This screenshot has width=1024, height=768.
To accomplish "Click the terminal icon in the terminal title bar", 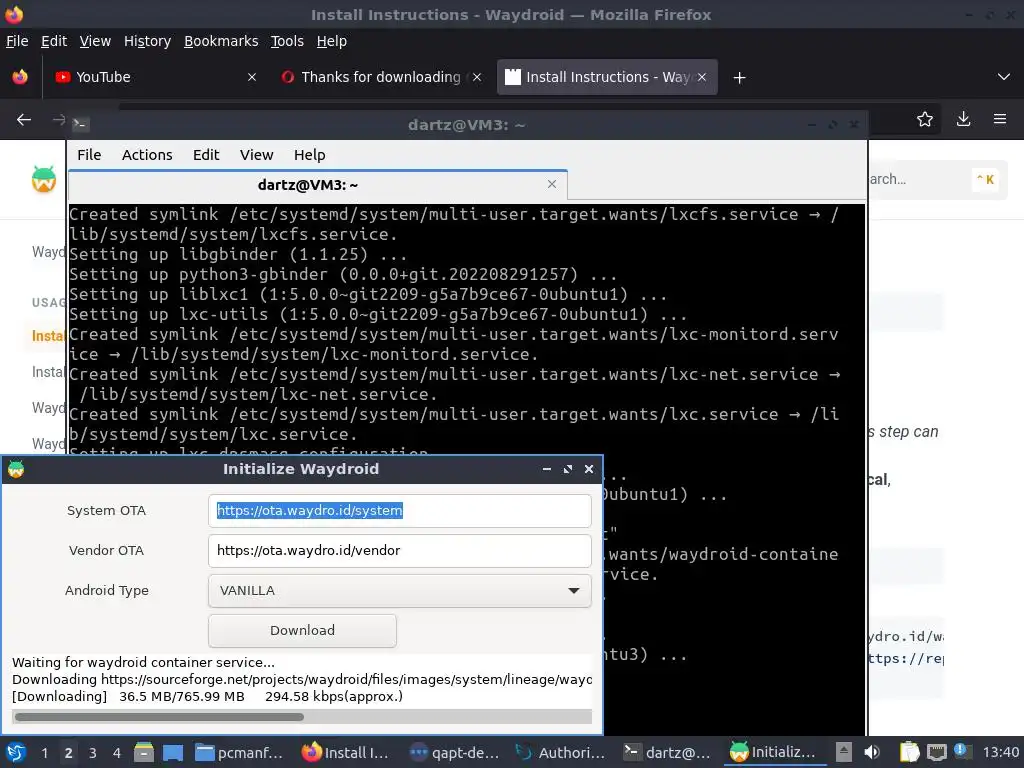I will [x=80, y=123].
